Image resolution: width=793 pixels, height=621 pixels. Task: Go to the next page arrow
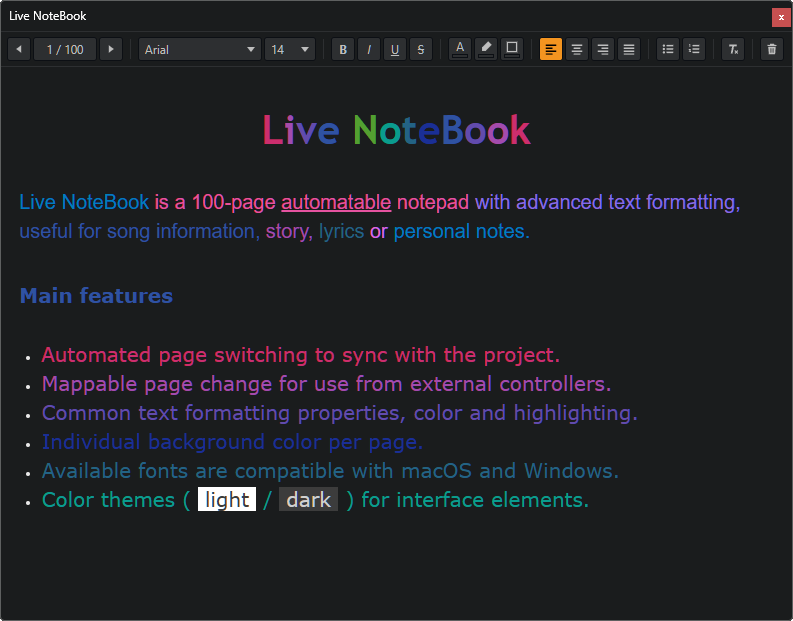111,50
